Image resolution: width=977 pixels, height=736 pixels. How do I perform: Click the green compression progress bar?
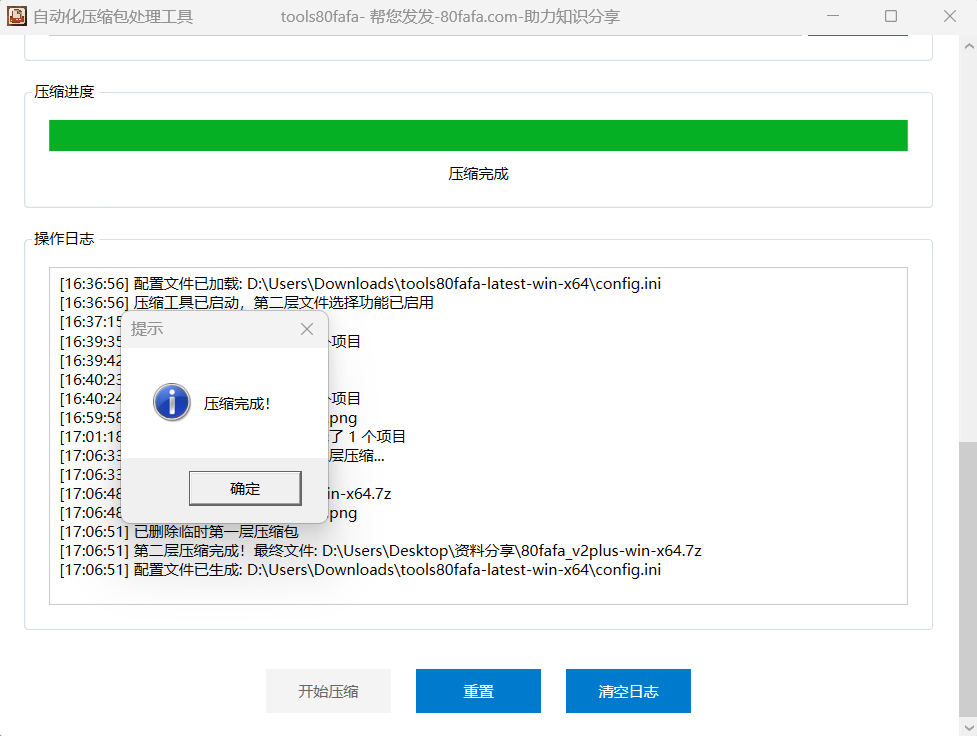tap(478, 136)
